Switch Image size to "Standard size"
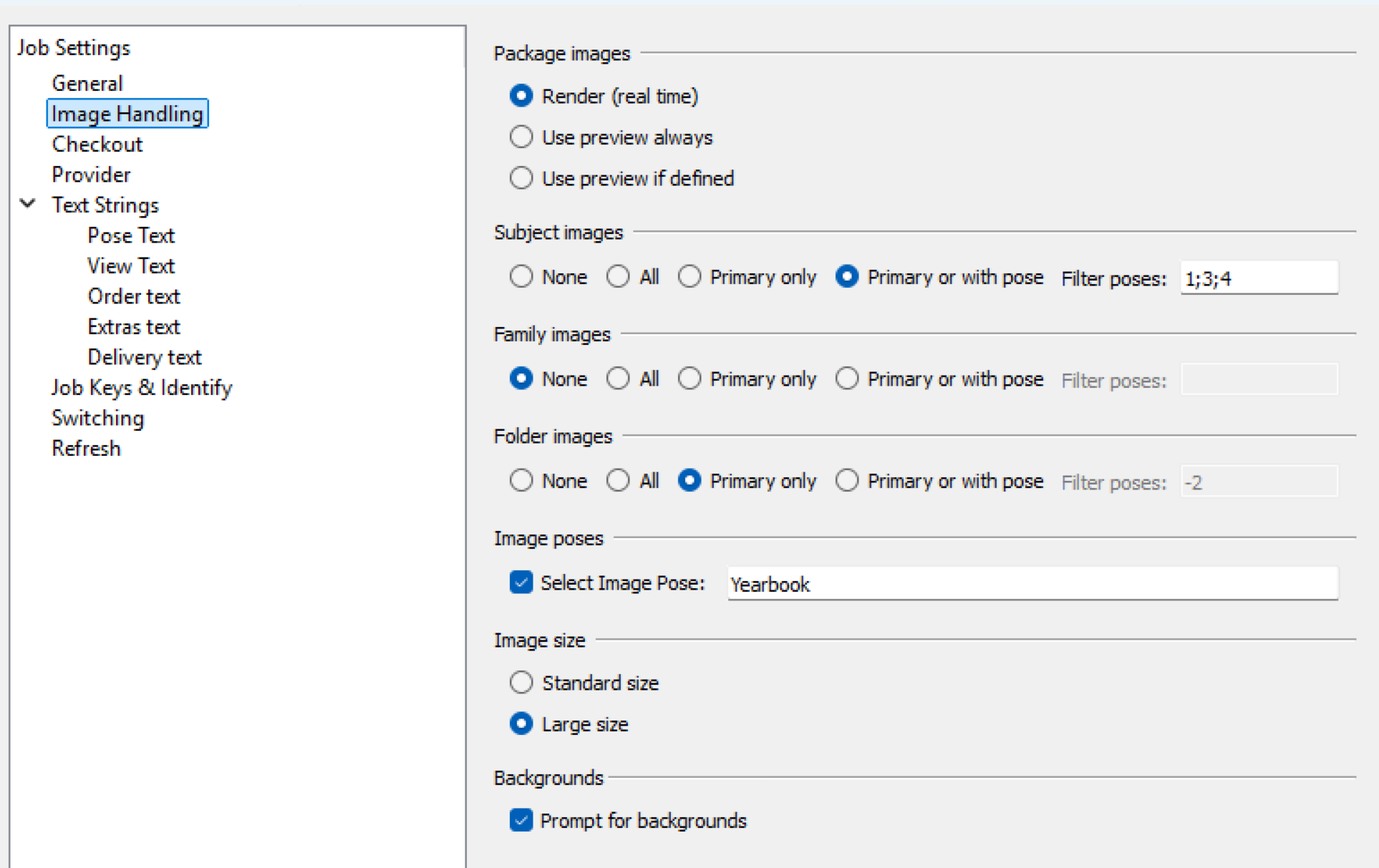1379x868 pixels. pos(521,682)
